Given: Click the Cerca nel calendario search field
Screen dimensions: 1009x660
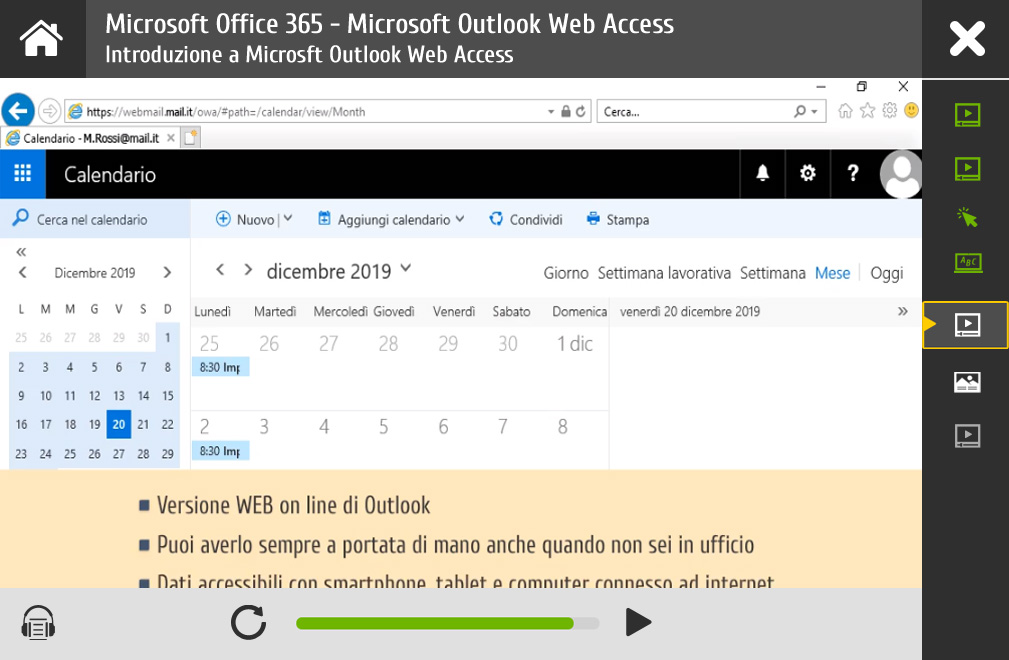Looking at the screenshot, I should (x=95, y=219).
